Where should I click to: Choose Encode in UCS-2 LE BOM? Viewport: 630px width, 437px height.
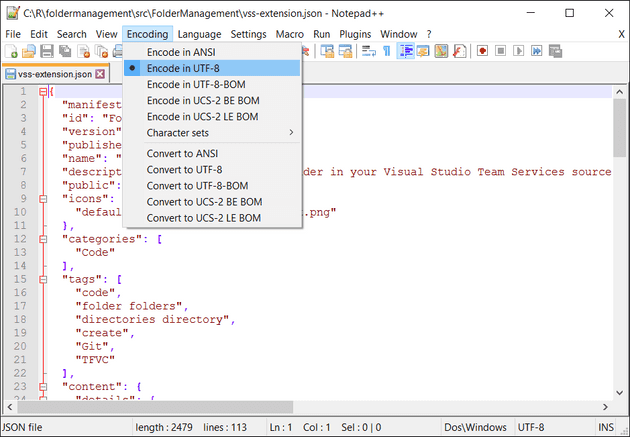(212, 116)
